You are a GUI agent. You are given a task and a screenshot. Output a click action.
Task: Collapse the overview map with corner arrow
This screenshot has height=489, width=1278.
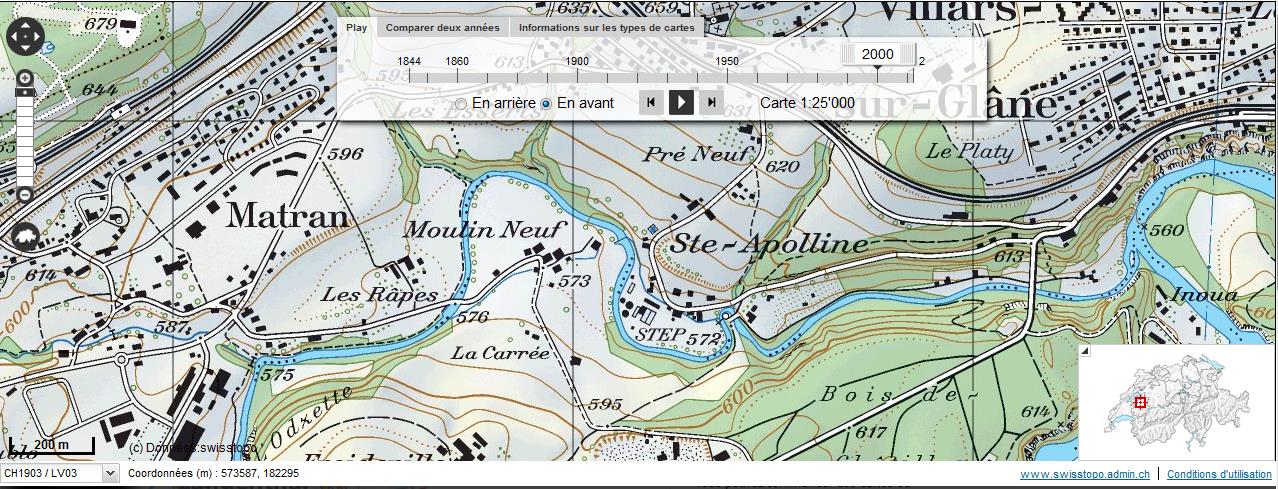coord(1085,351)
